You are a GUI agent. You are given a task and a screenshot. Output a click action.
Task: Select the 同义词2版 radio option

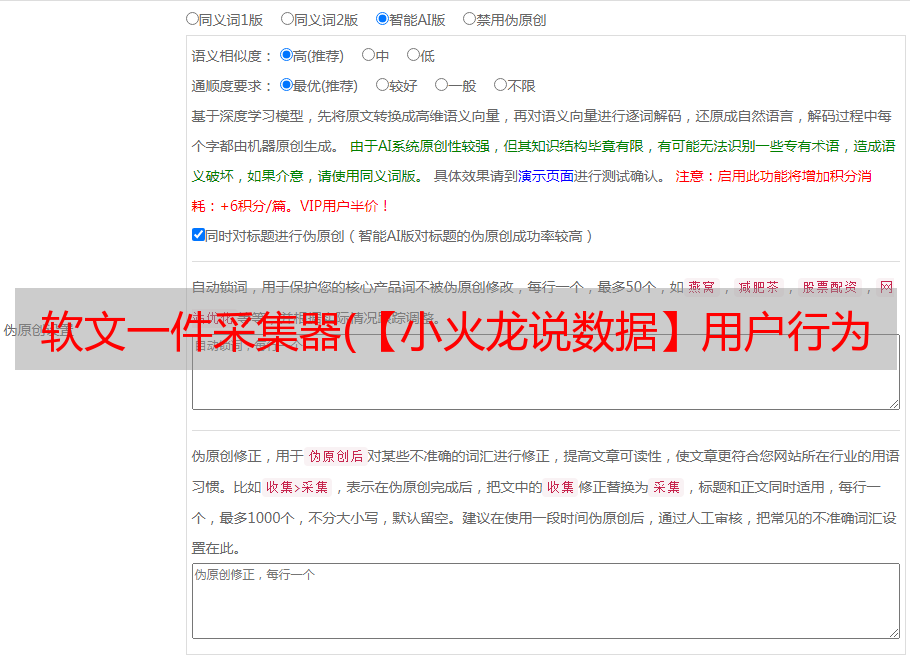tap(287, 19)
